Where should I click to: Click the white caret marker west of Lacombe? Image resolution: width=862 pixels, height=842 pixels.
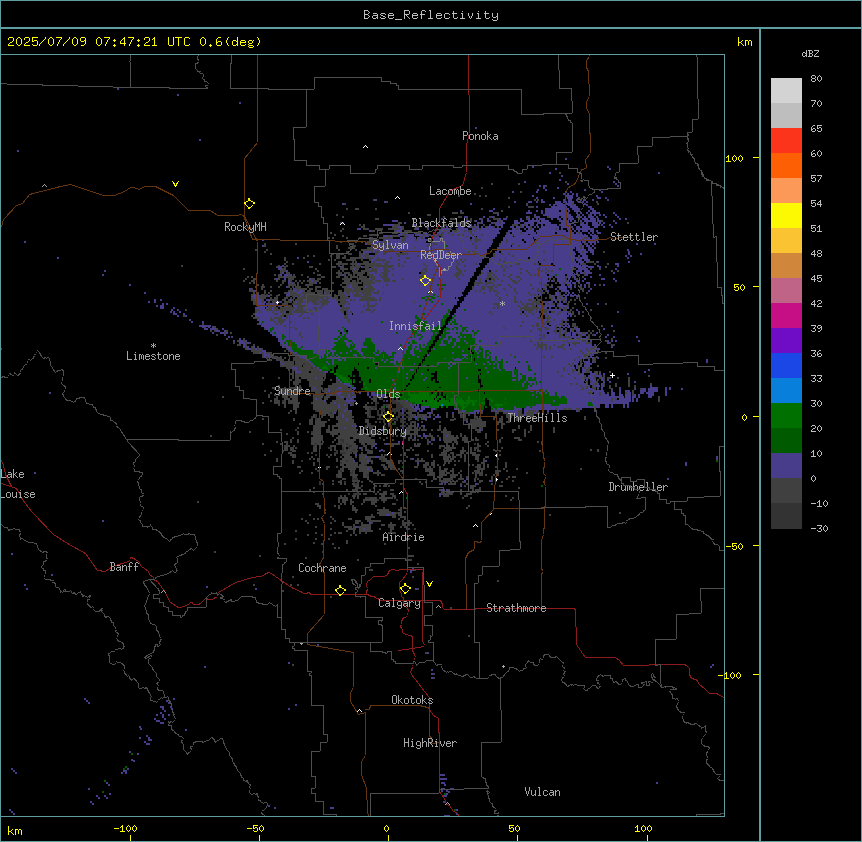tap(397, 197)
